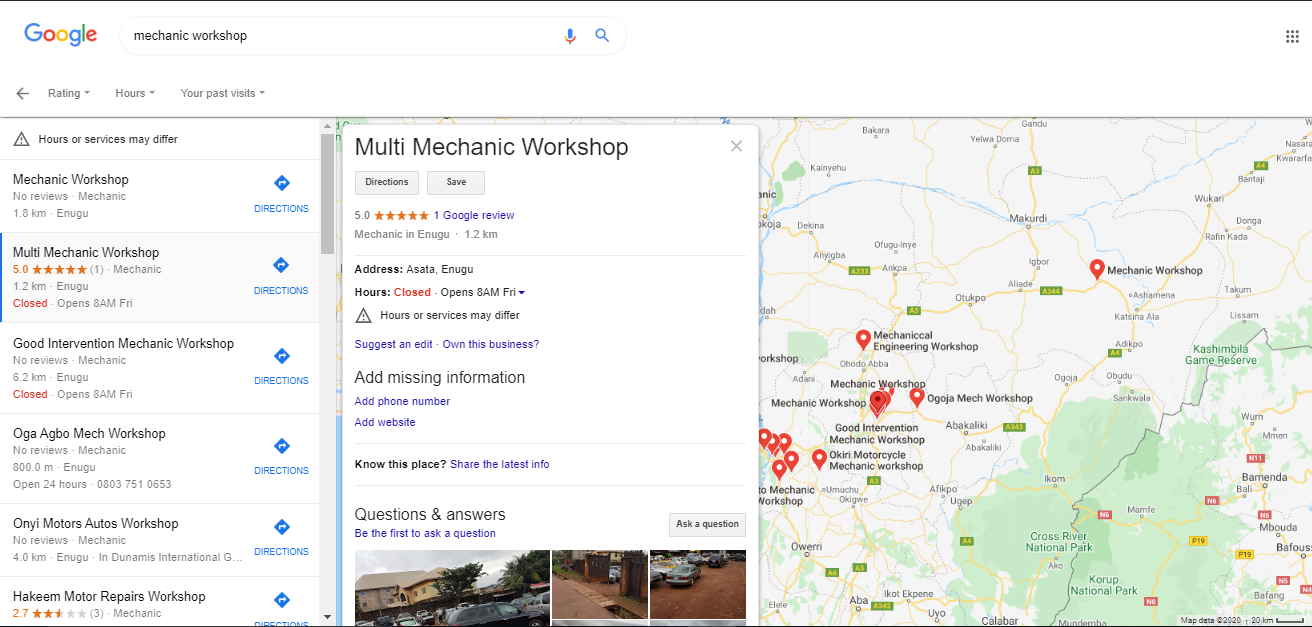Click the Directions button in the details panel
The width and height of the screenshot is (1312, 627).
pyautogui.click(x=387, y=183)
